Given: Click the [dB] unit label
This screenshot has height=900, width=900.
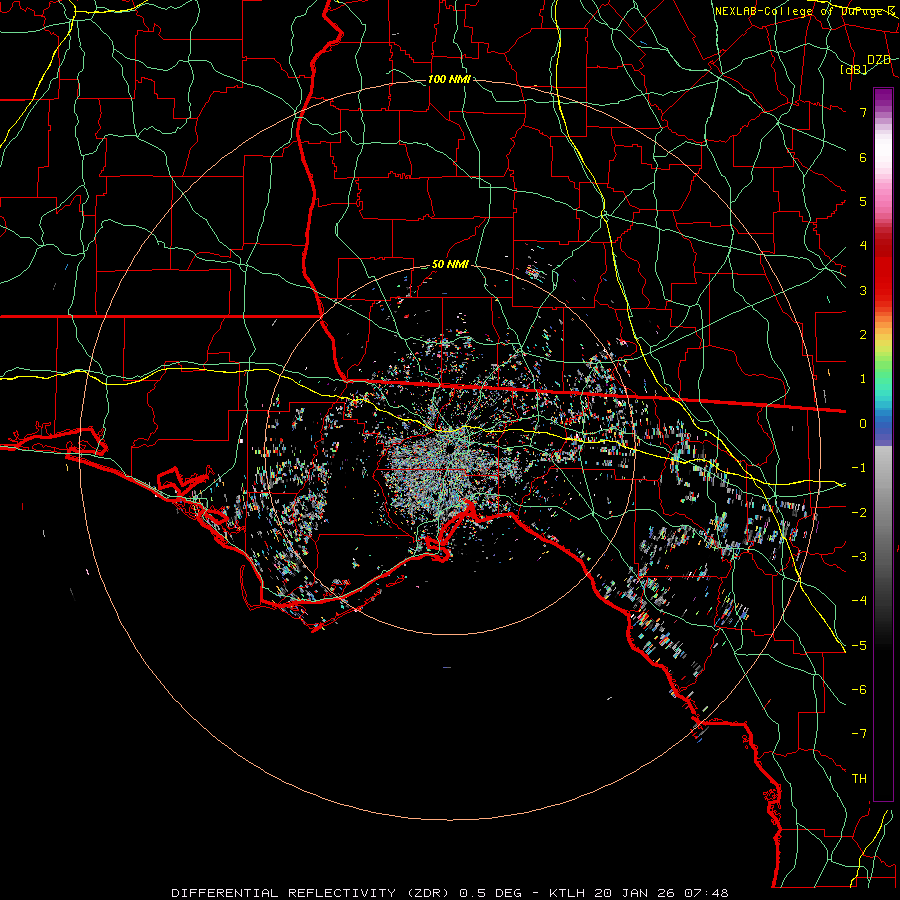Looking at the screenshot, I should 854,70.
